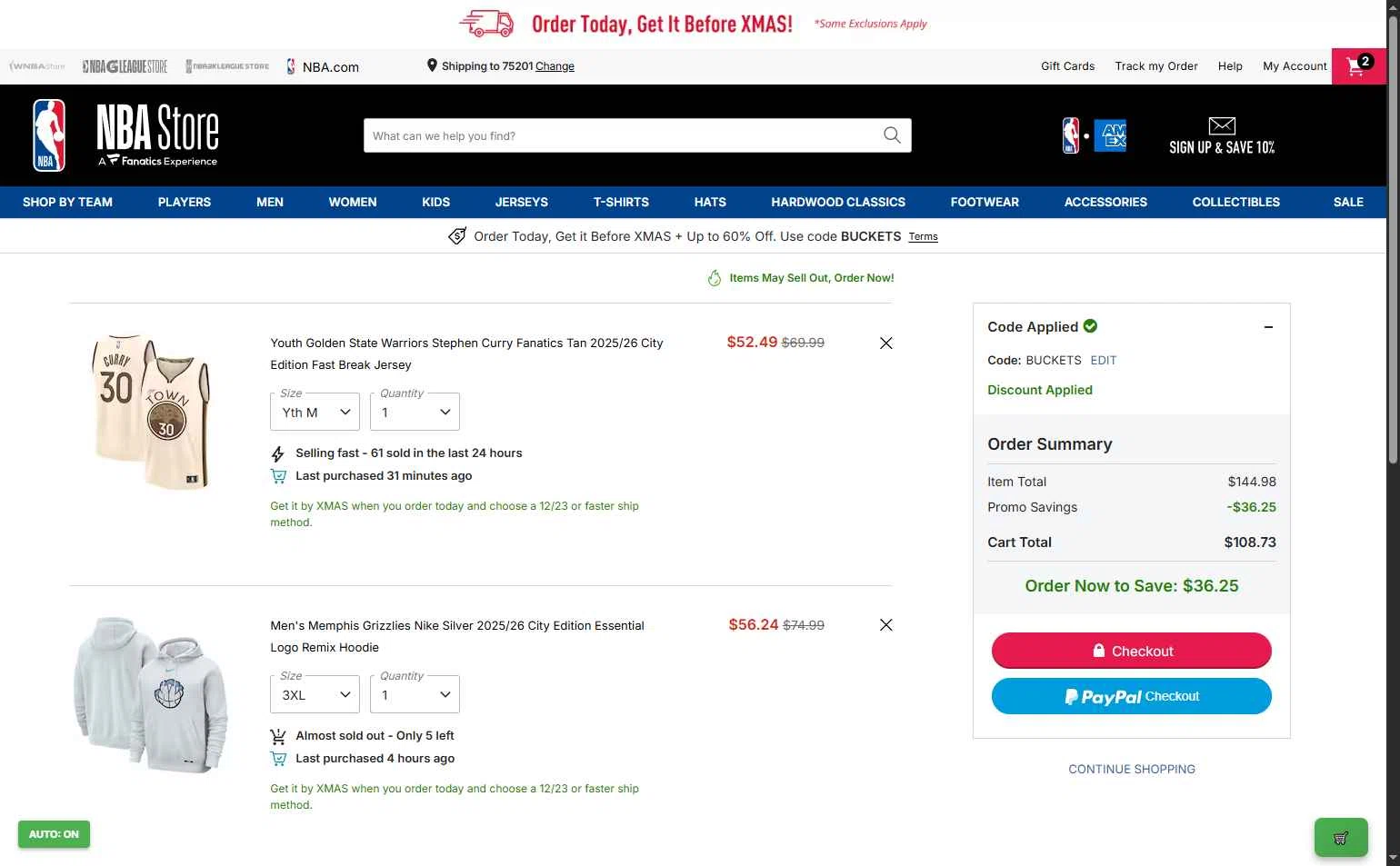This screenshot has height=866, width=1400.
Task: Open the Shop By Team menu
Action: pyautogui.click(x=67, y=202)
